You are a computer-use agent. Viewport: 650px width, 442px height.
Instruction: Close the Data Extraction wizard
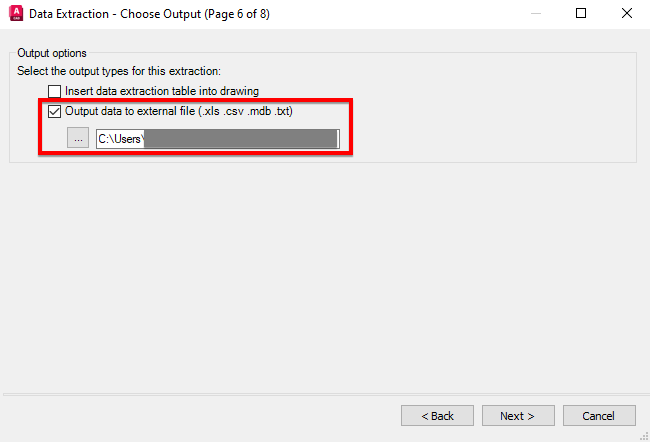click(627, 13)
